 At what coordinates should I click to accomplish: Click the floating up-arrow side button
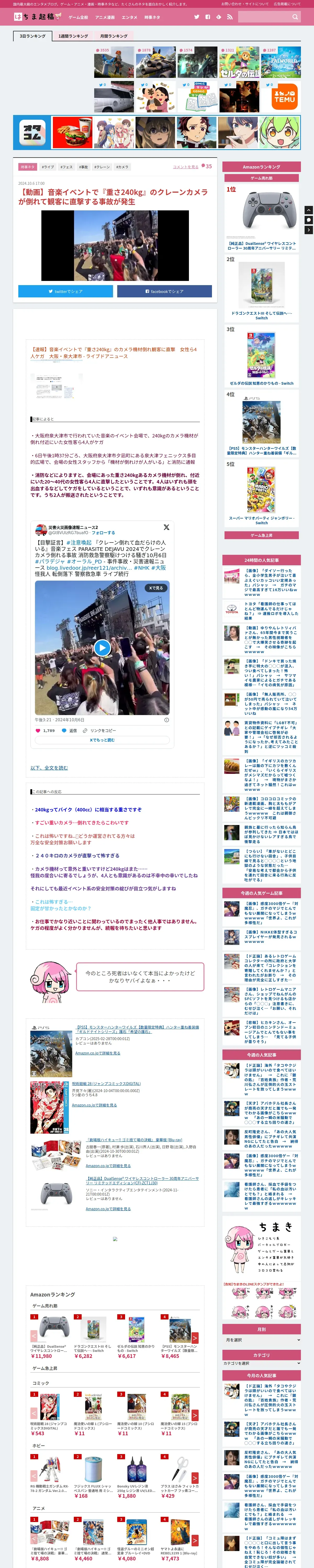(309, 210)
